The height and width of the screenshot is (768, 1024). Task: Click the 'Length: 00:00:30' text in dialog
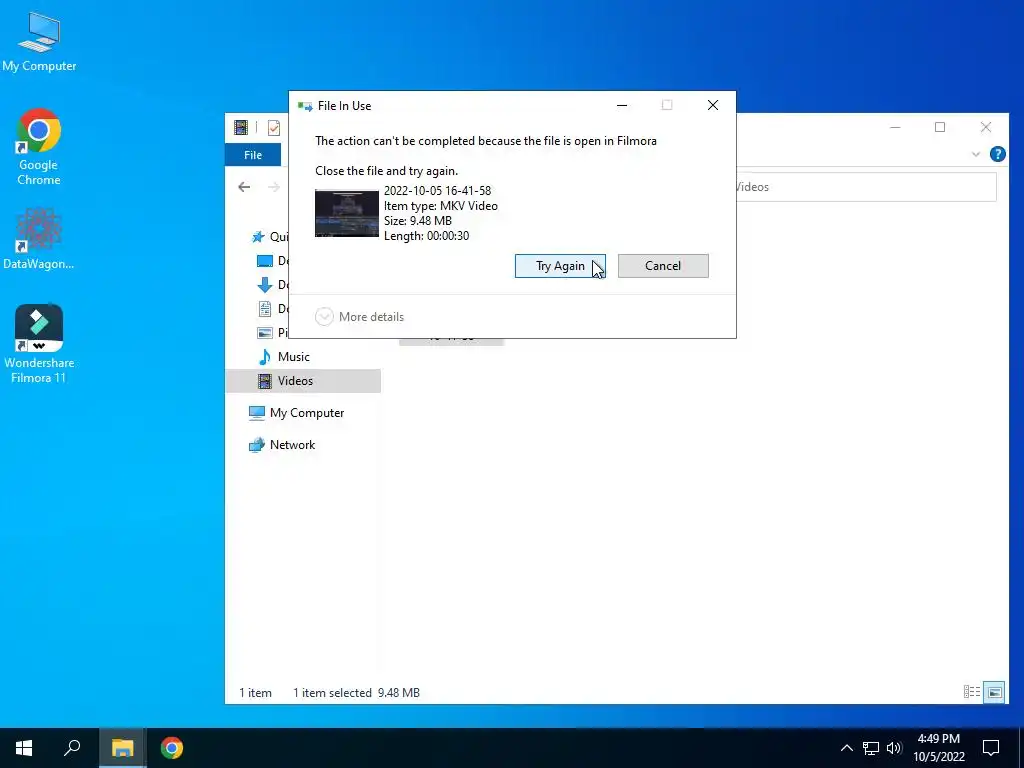[426, 236]
